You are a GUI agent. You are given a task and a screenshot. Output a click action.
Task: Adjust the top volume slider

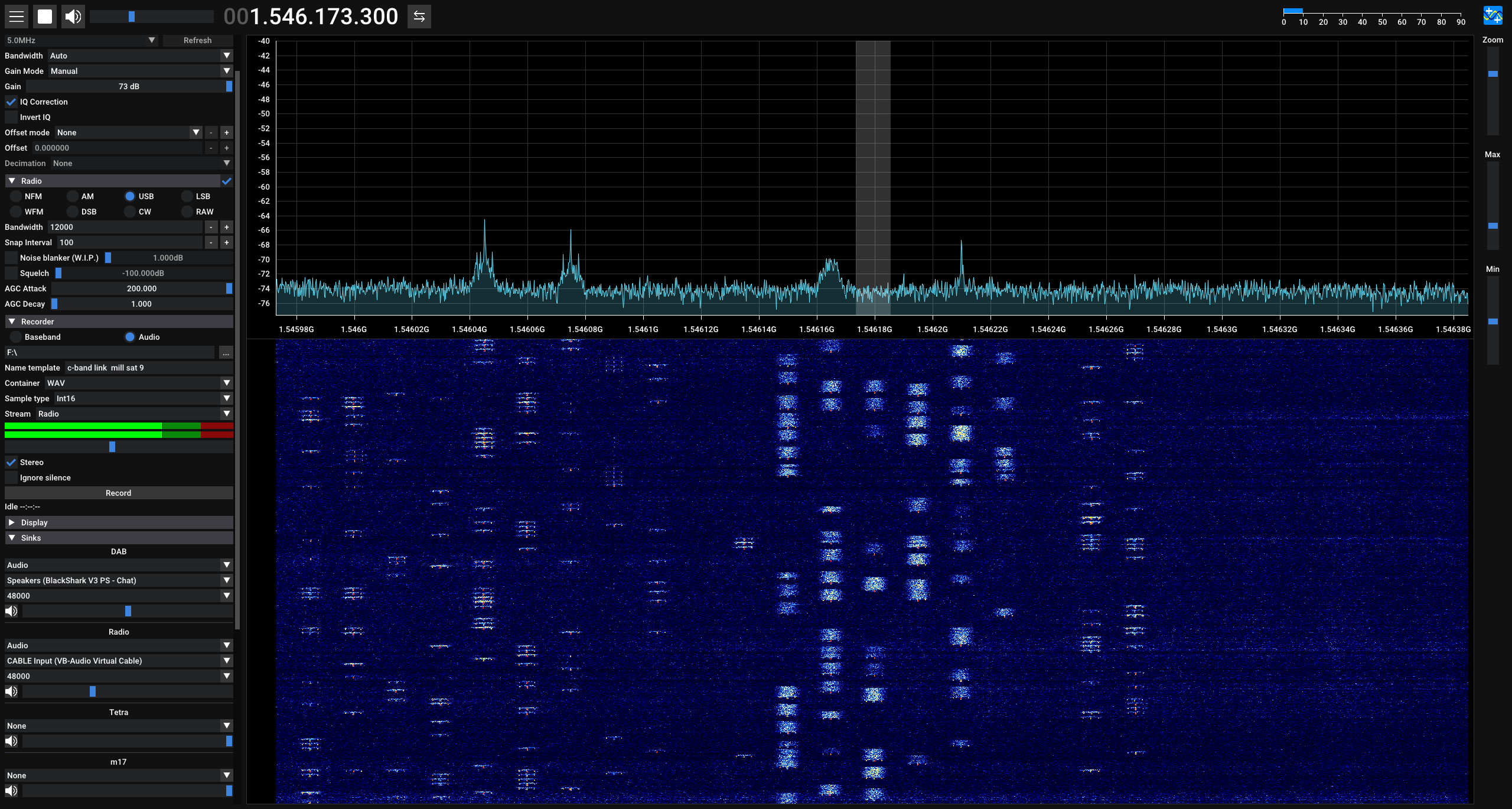[x=152, y=17]
